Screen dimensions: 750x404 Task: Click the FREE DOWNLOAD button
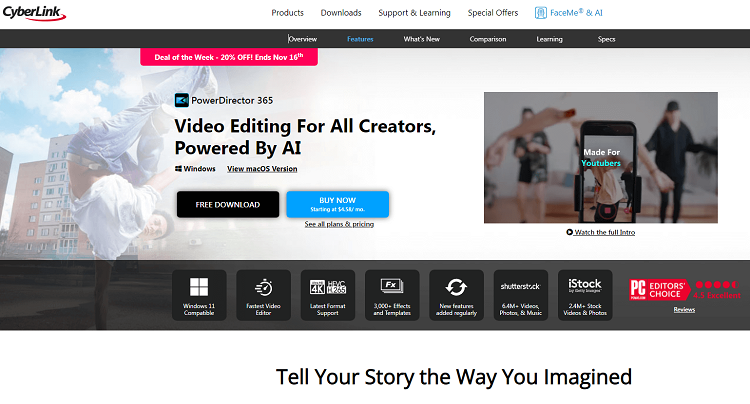point(228,205)
